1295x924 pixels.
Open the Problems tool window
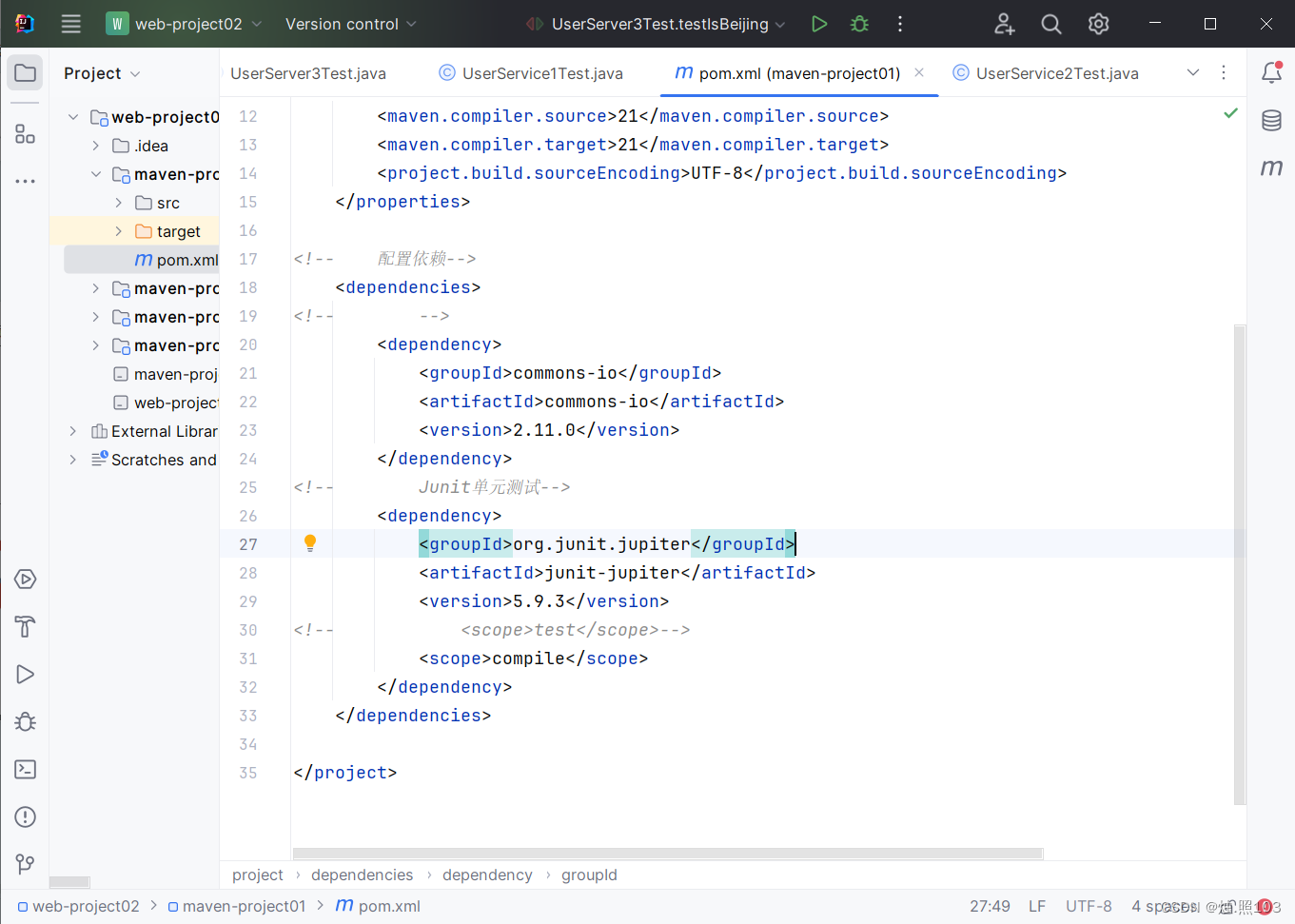click(x=25, y=816)
